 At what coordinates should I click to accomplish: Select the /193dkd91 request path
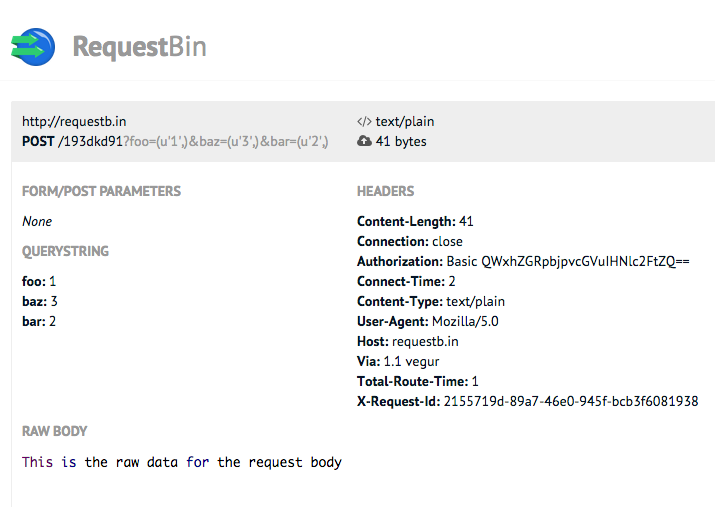(90, 141)
